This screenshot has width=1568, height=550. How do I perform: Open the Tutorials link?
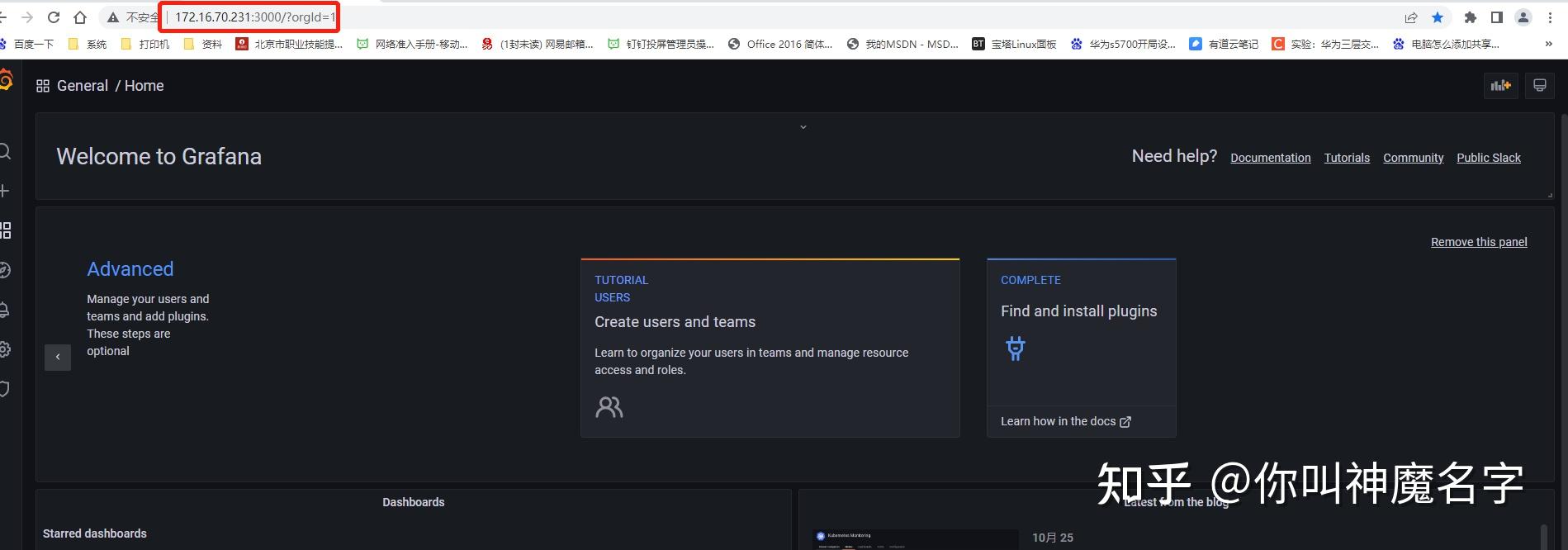[x=1347, y=158]
